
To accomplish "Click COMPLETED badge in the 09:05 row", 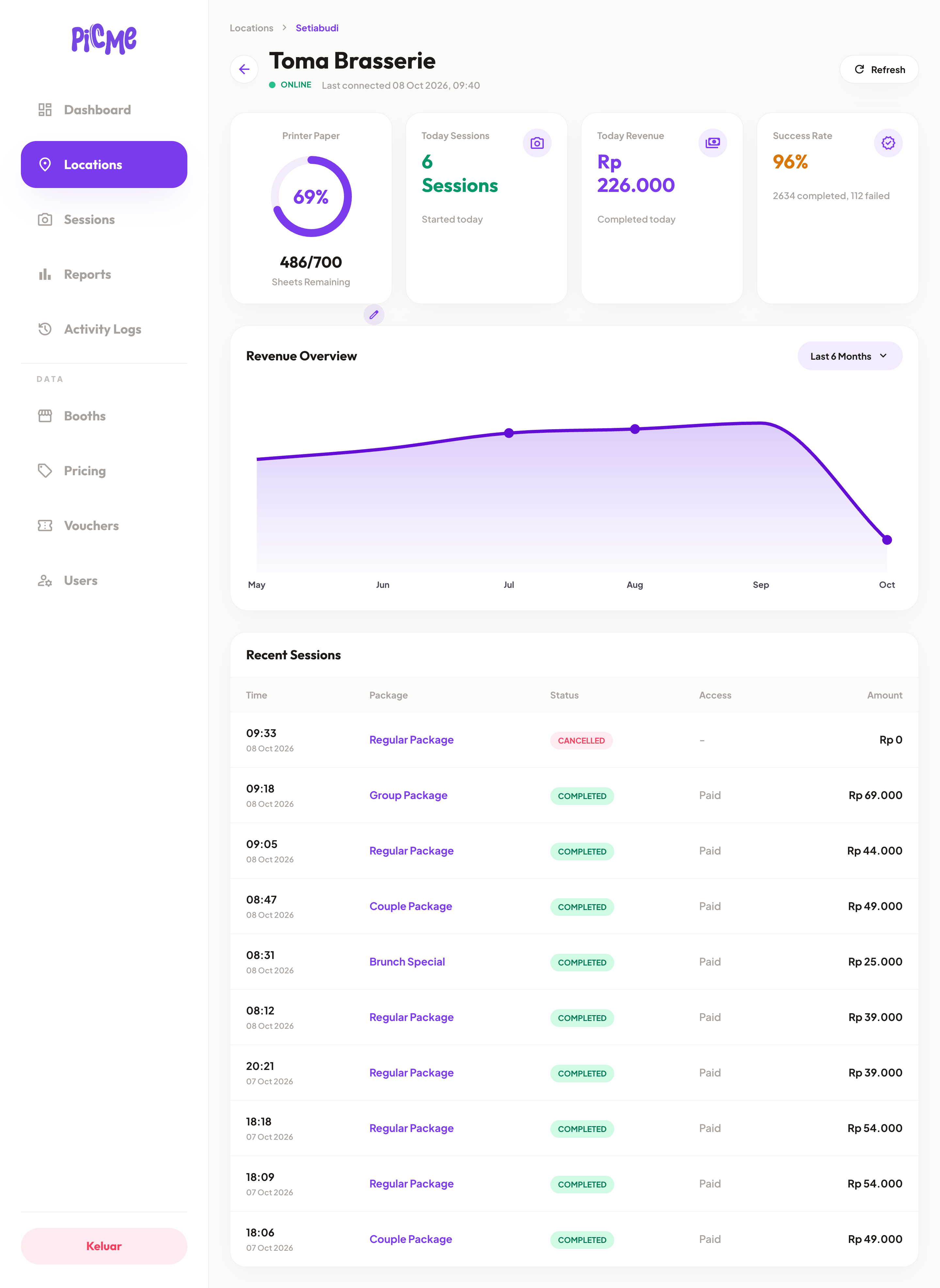I will pos(582,852).
